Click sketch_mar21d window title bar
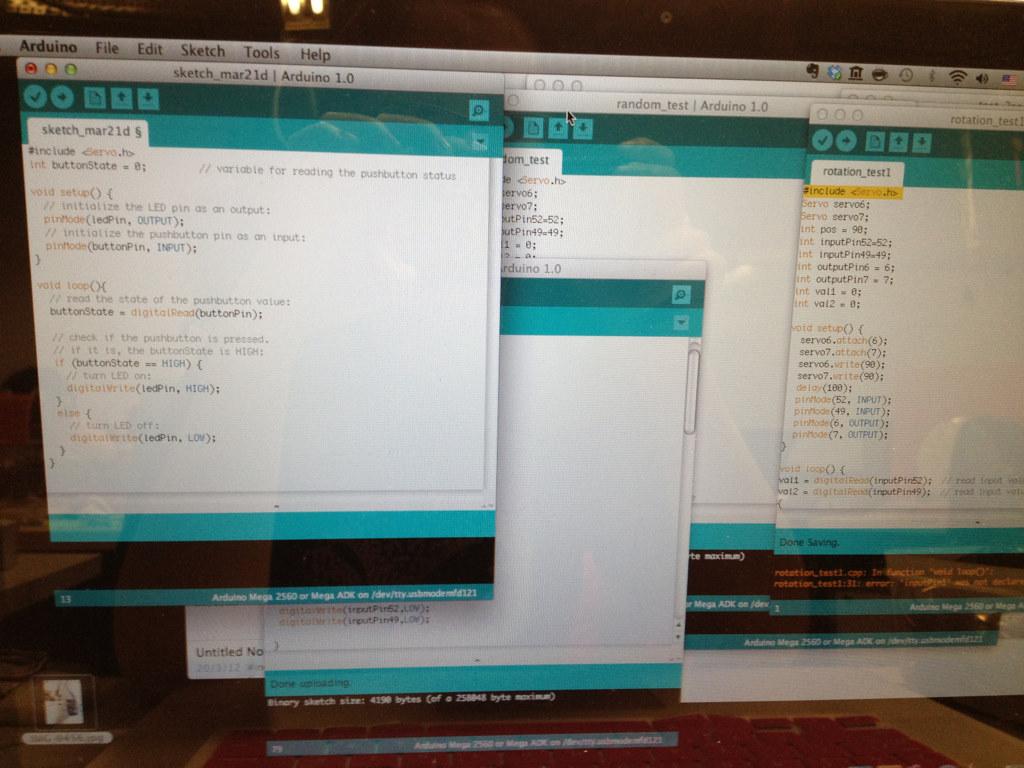1024x768 pixels. coord(263,75)
